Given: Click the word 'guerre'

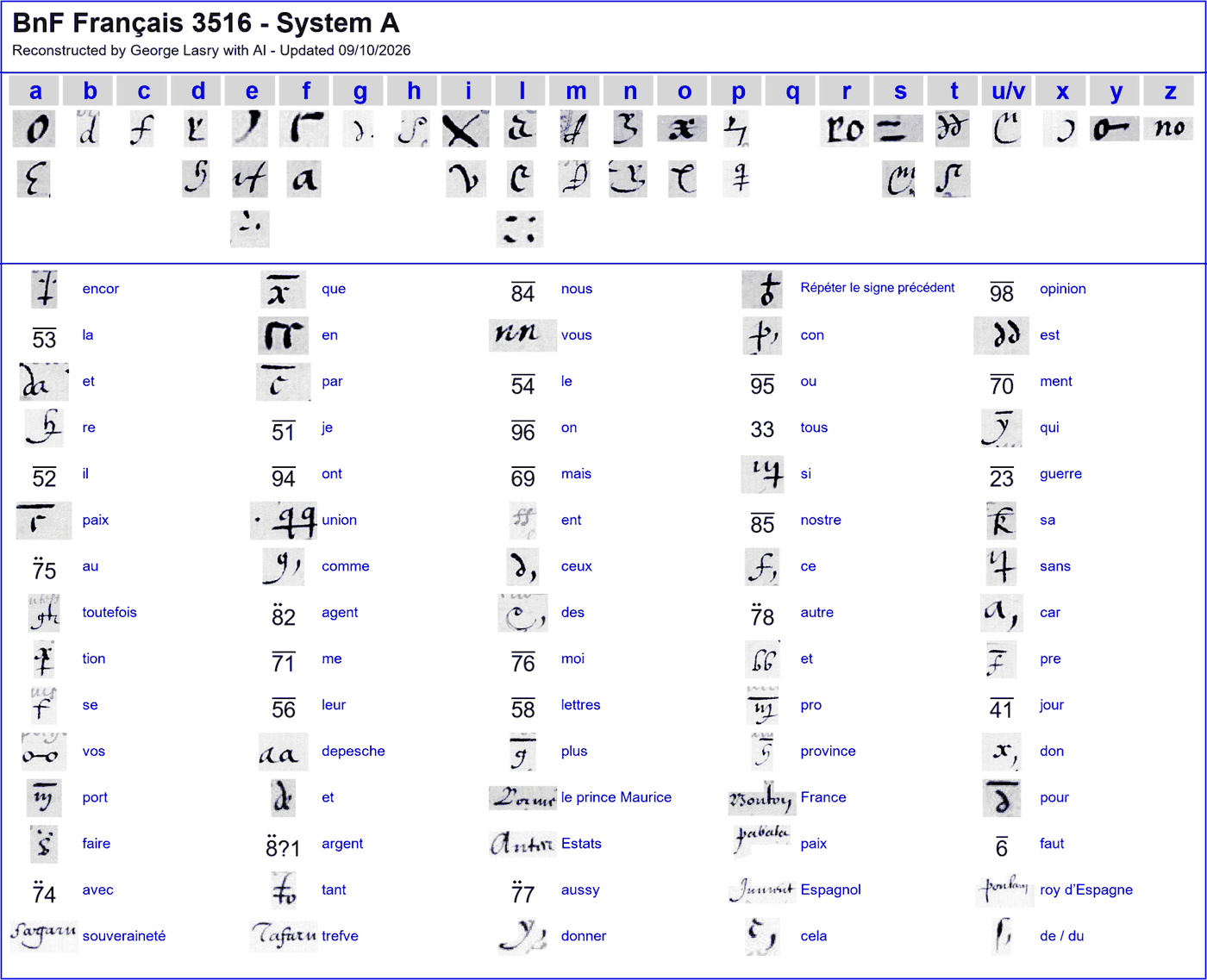Looking at the screenshot, I should tap(1060, 474).
